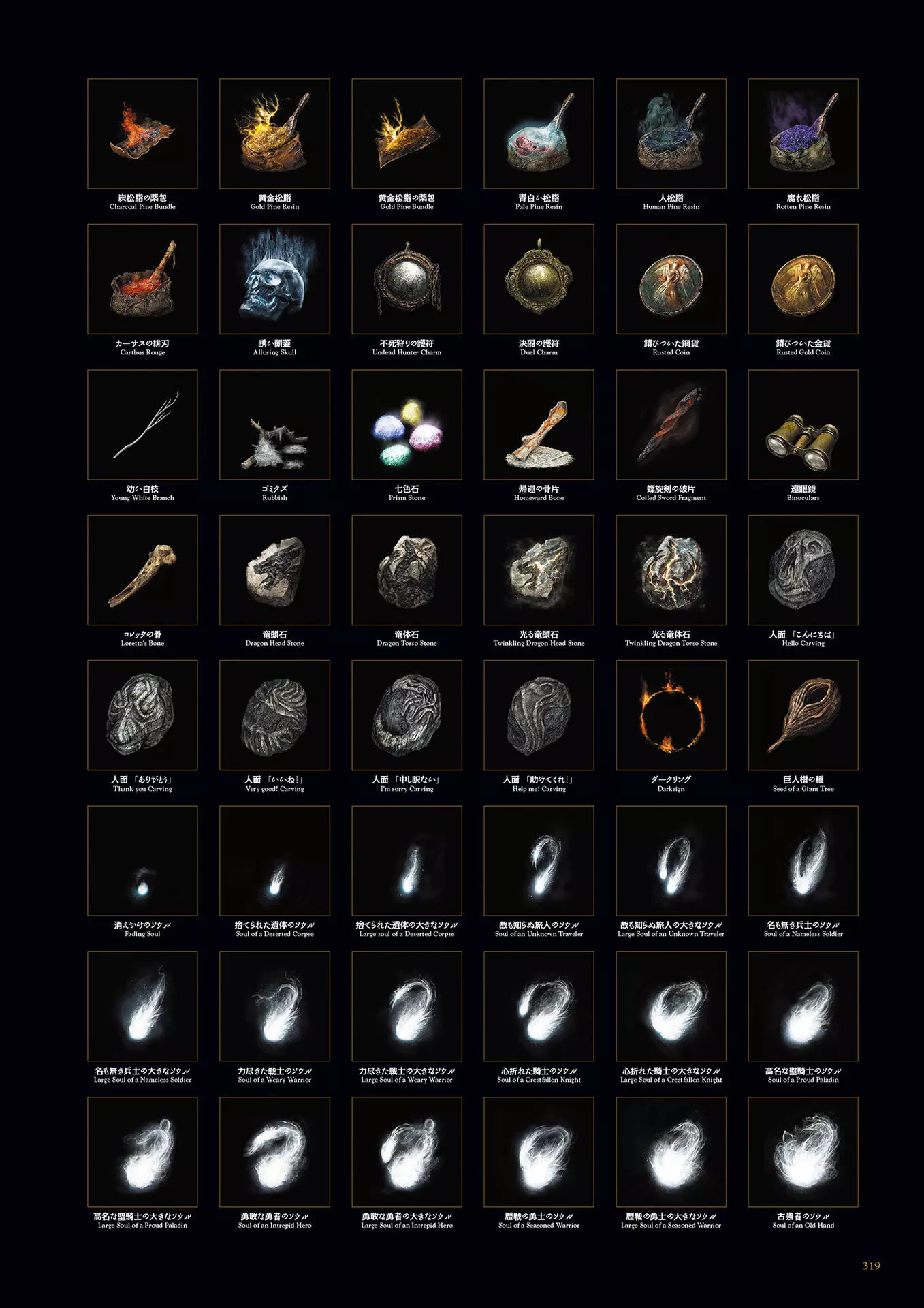Click the Twinkling Dragon Torso Stone icon
The height and width of the screenshot is (1308, 924).
point(671,570)
